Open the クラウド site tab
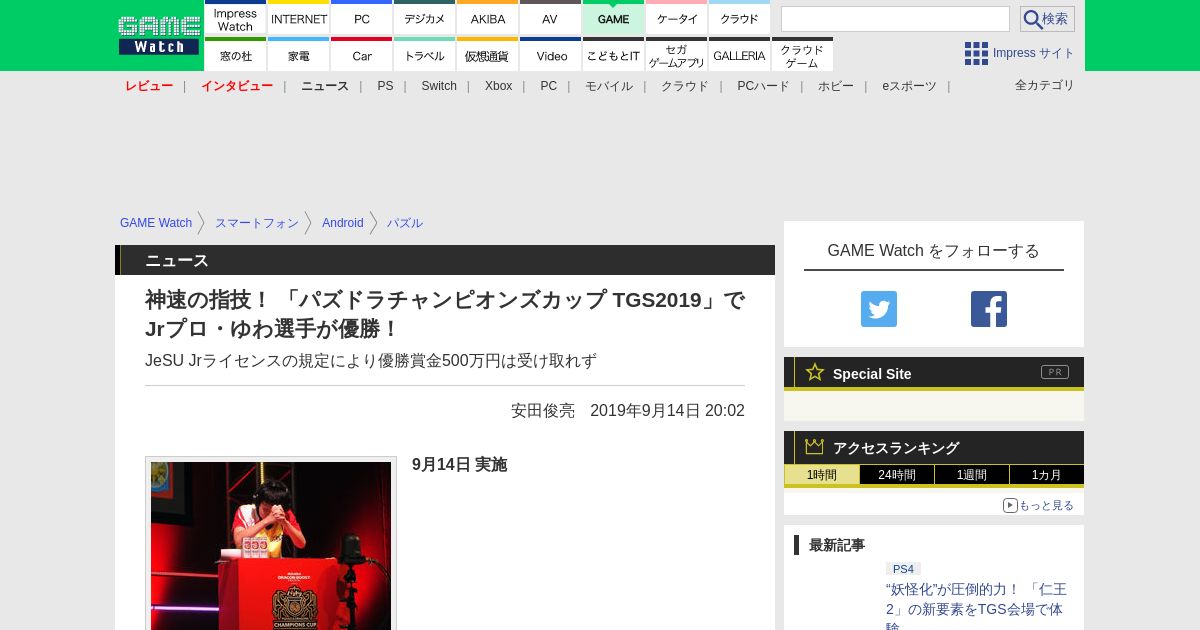1200x630 pixels. pyautogui.click(x=739, y=18)
